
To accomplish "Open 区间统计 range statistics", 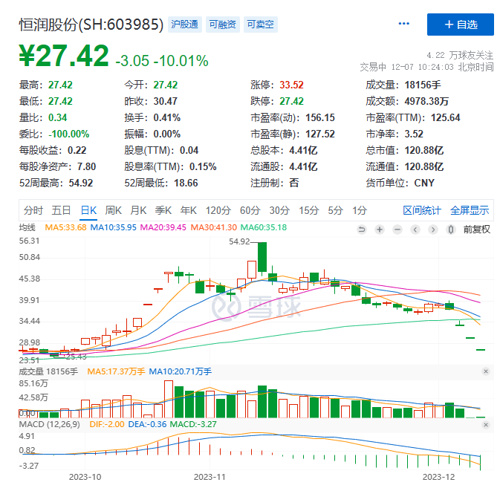I will 422,210.
